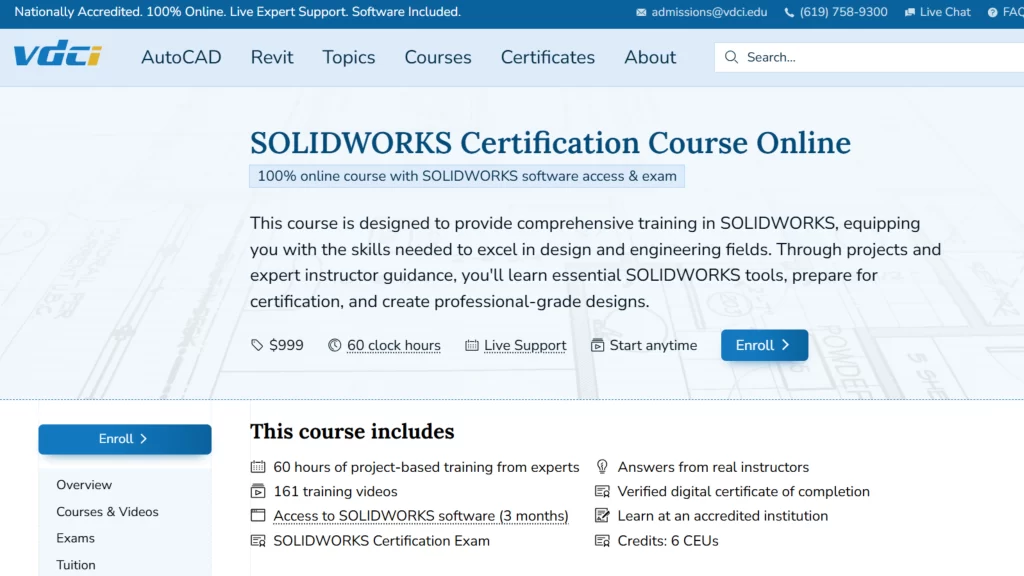Go to Tuition in the sidebar

click(76, 565)
